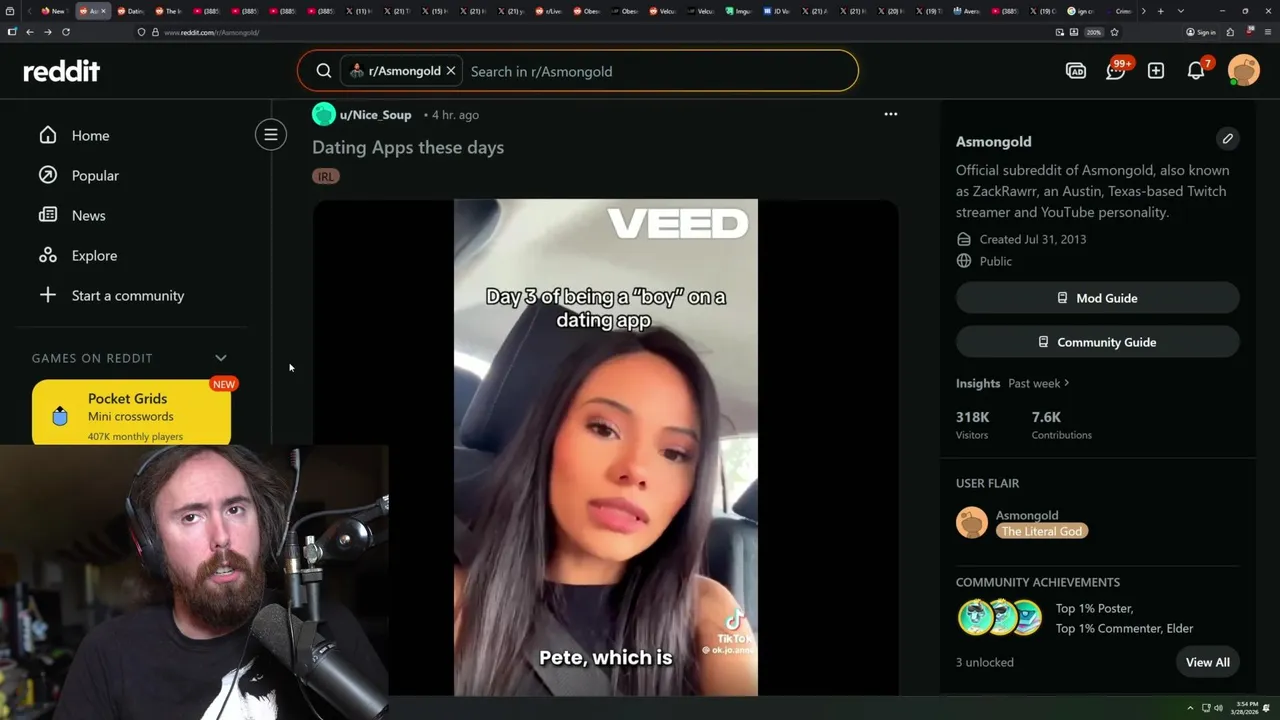Edit community details with pencil icon
Viewport: 1280px width, 720px height.
coord(1228,139)
